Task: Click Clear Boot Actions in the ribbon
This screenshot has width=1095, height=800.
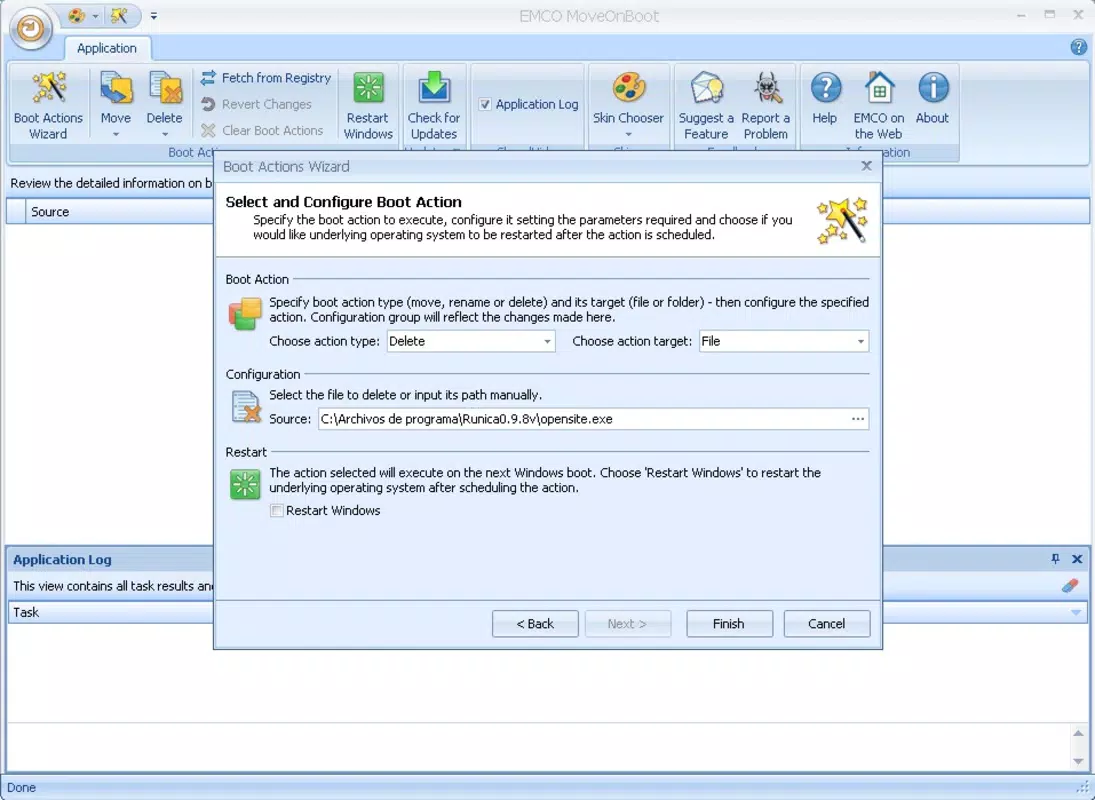Action: 262,131
